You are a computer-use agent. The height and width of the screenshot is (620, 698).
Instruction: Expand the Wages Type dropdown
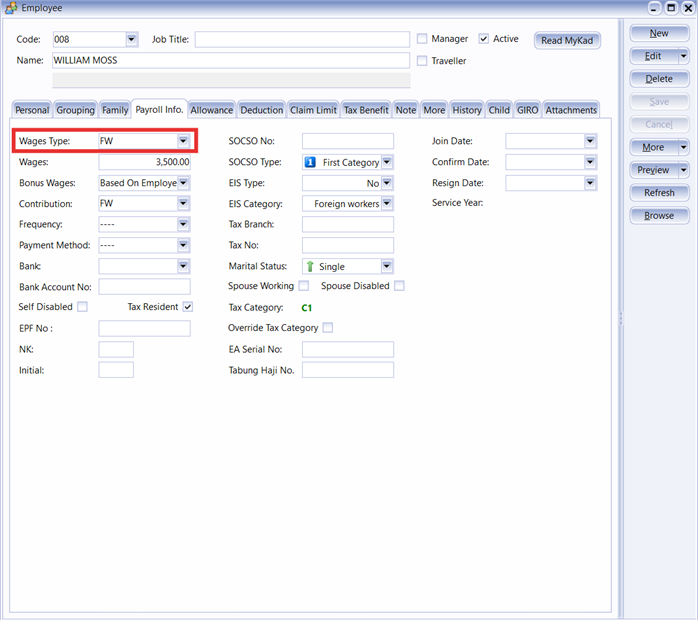click(x=183, y=142)
